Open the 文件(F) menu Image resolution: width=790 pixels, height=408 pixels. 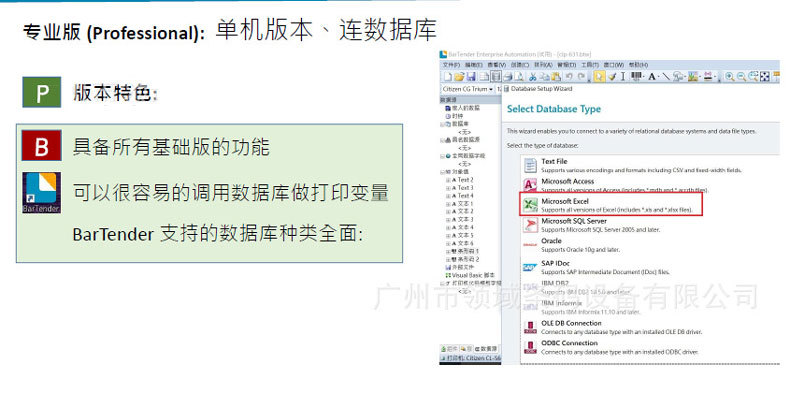(451, 65)
